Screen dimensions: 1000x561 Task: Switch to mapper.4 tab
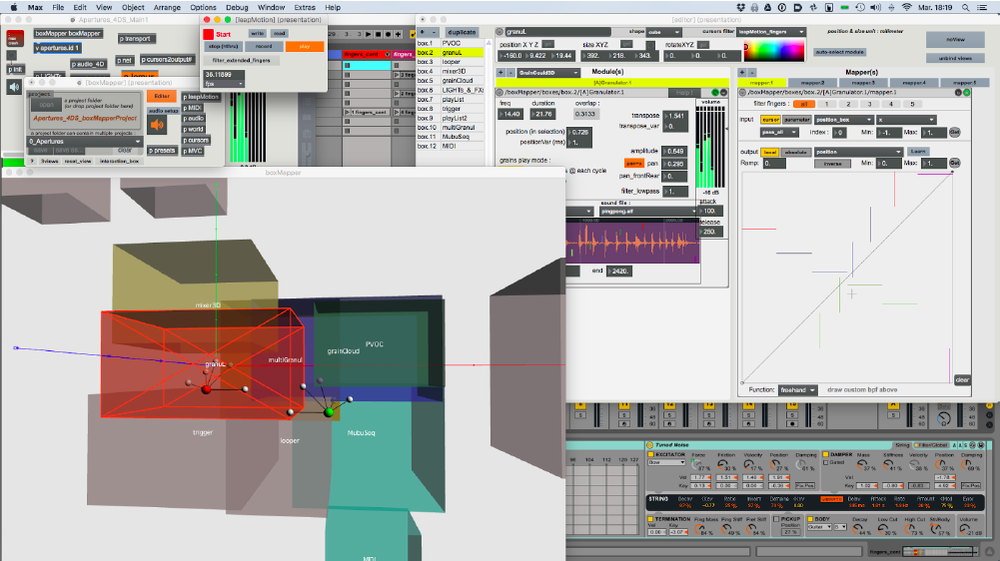click(x=913, y=83)
